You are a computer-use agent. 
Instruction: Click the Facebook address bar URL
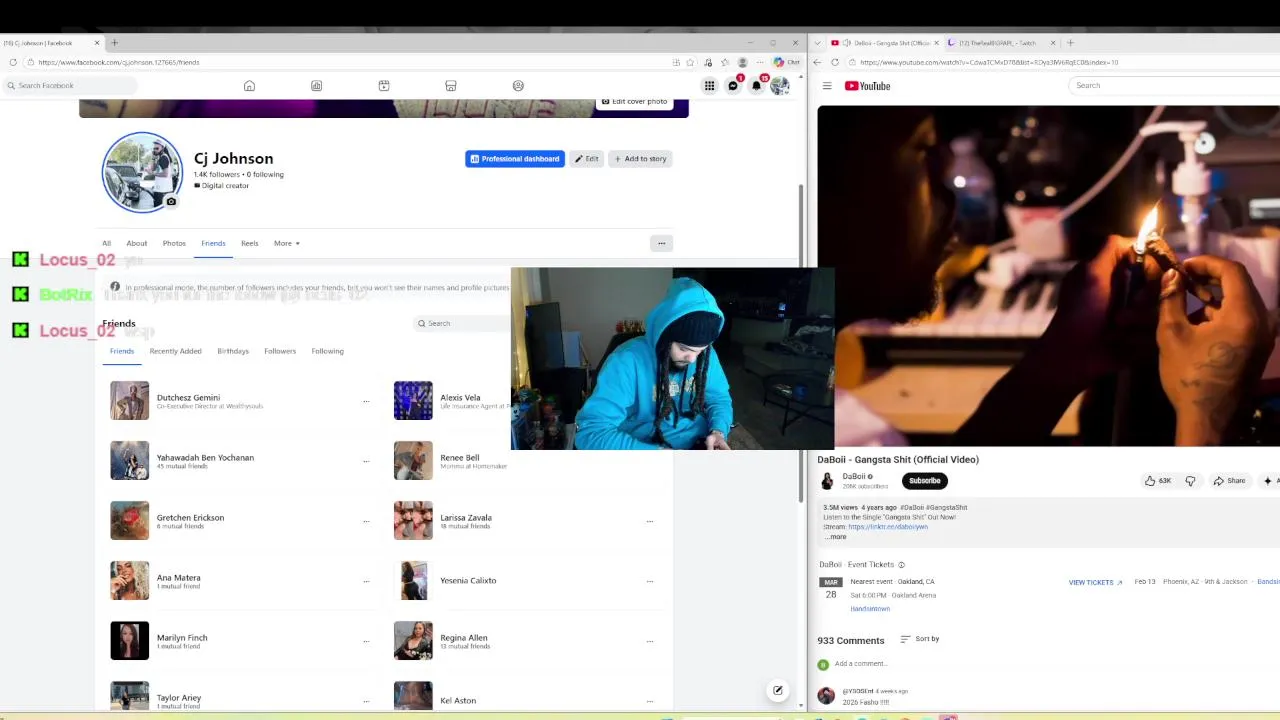click(x=119, y=62)
